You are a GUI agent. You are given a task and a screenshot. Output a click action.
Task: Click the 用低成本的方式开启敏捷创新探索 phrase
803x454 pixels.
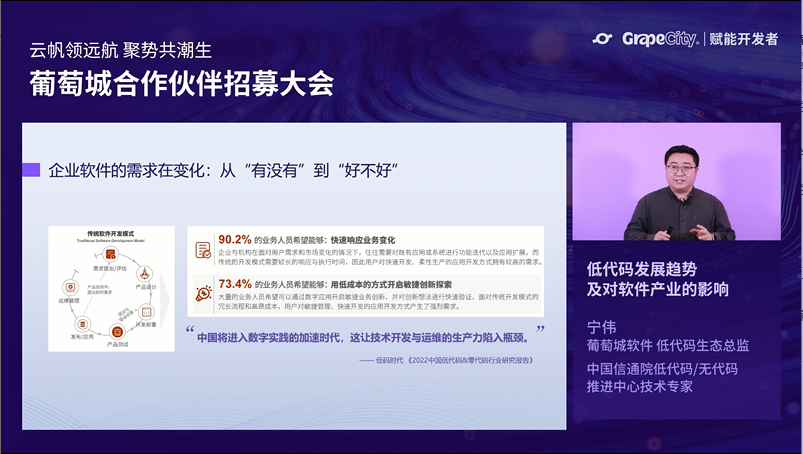(391, 285)
